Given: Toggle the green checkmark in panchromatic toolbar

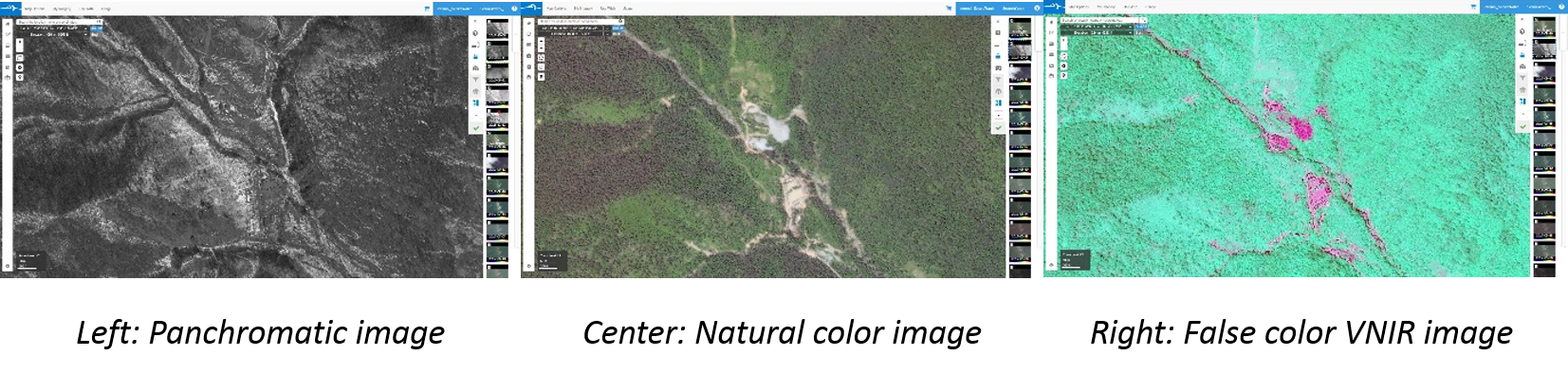Looking at the screenshot, I should pos(475,128).
